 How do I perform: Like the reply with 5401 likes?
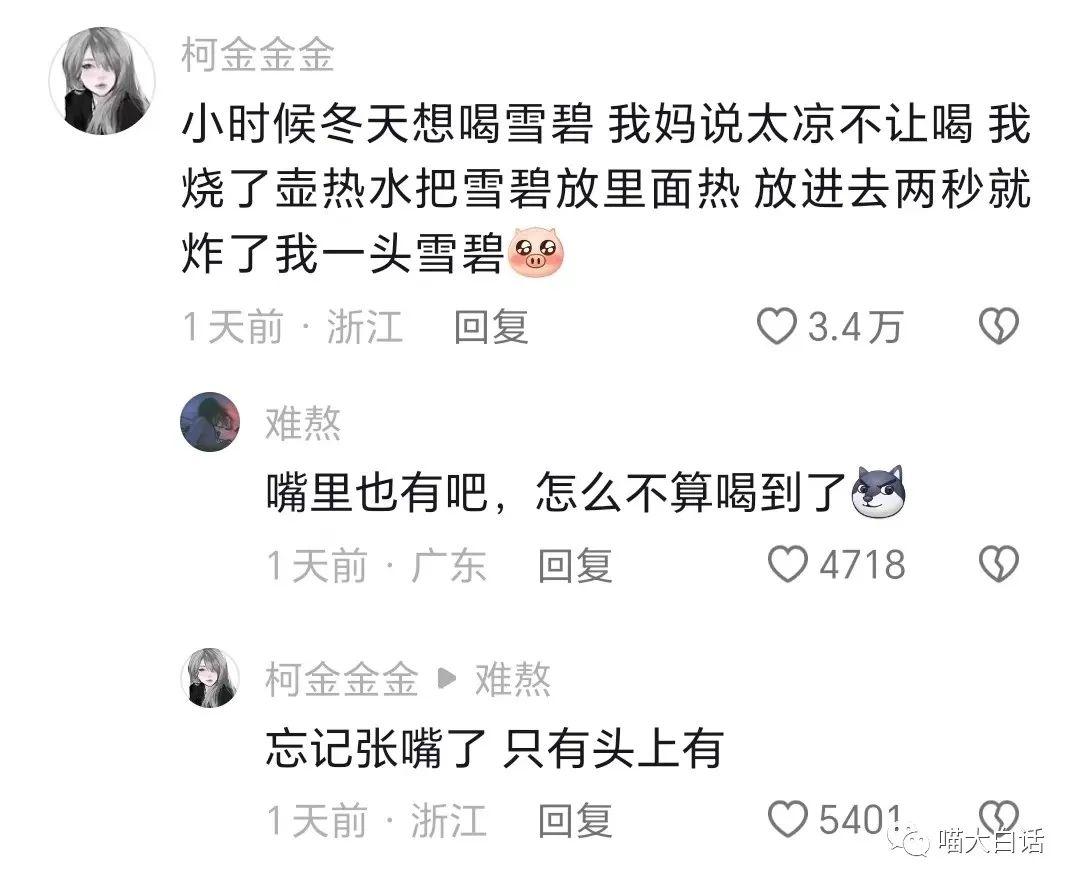tap(787, 819)
